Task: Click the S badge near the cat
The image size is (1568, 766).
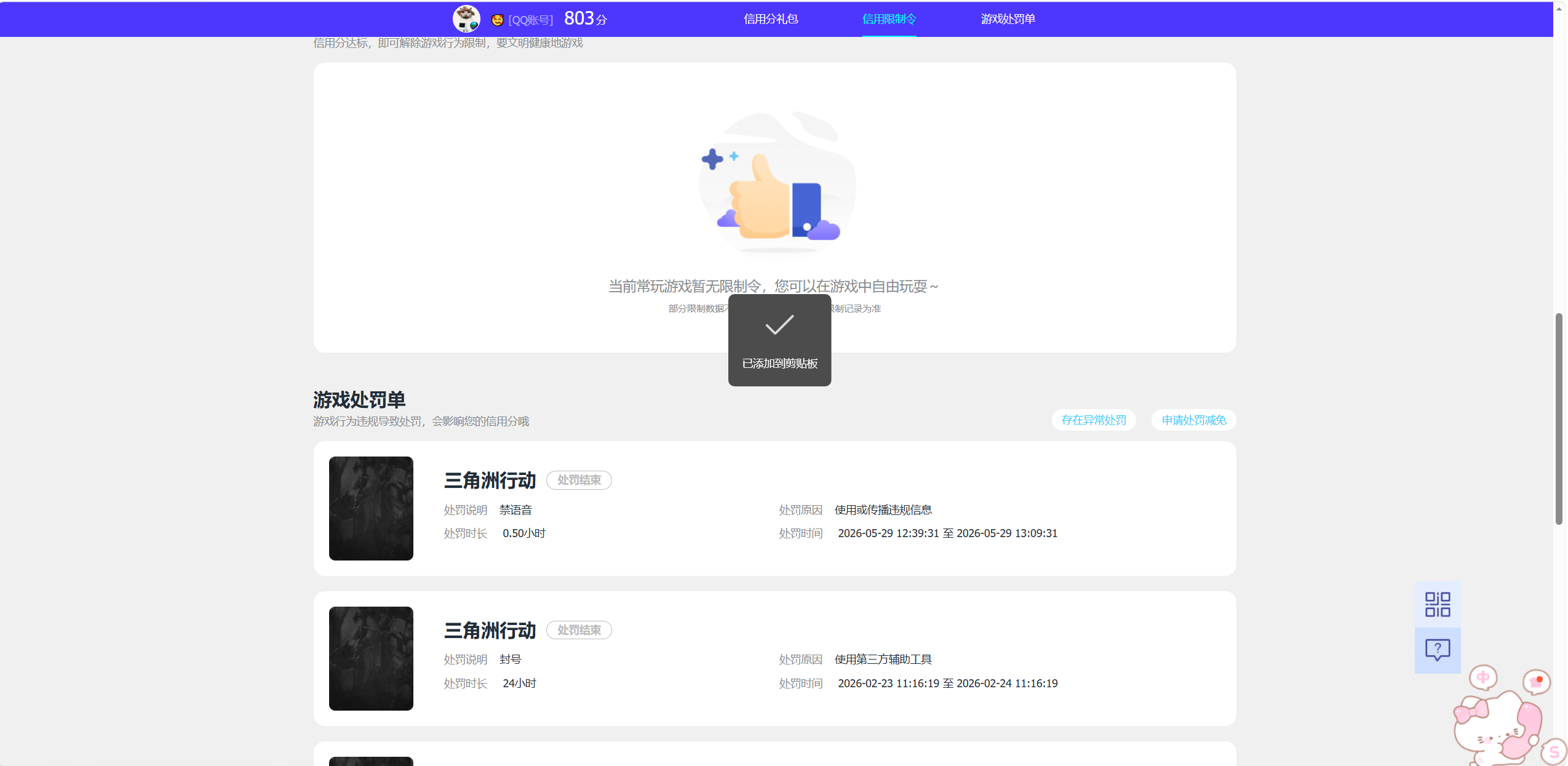Action: (x=1554, y=751)
